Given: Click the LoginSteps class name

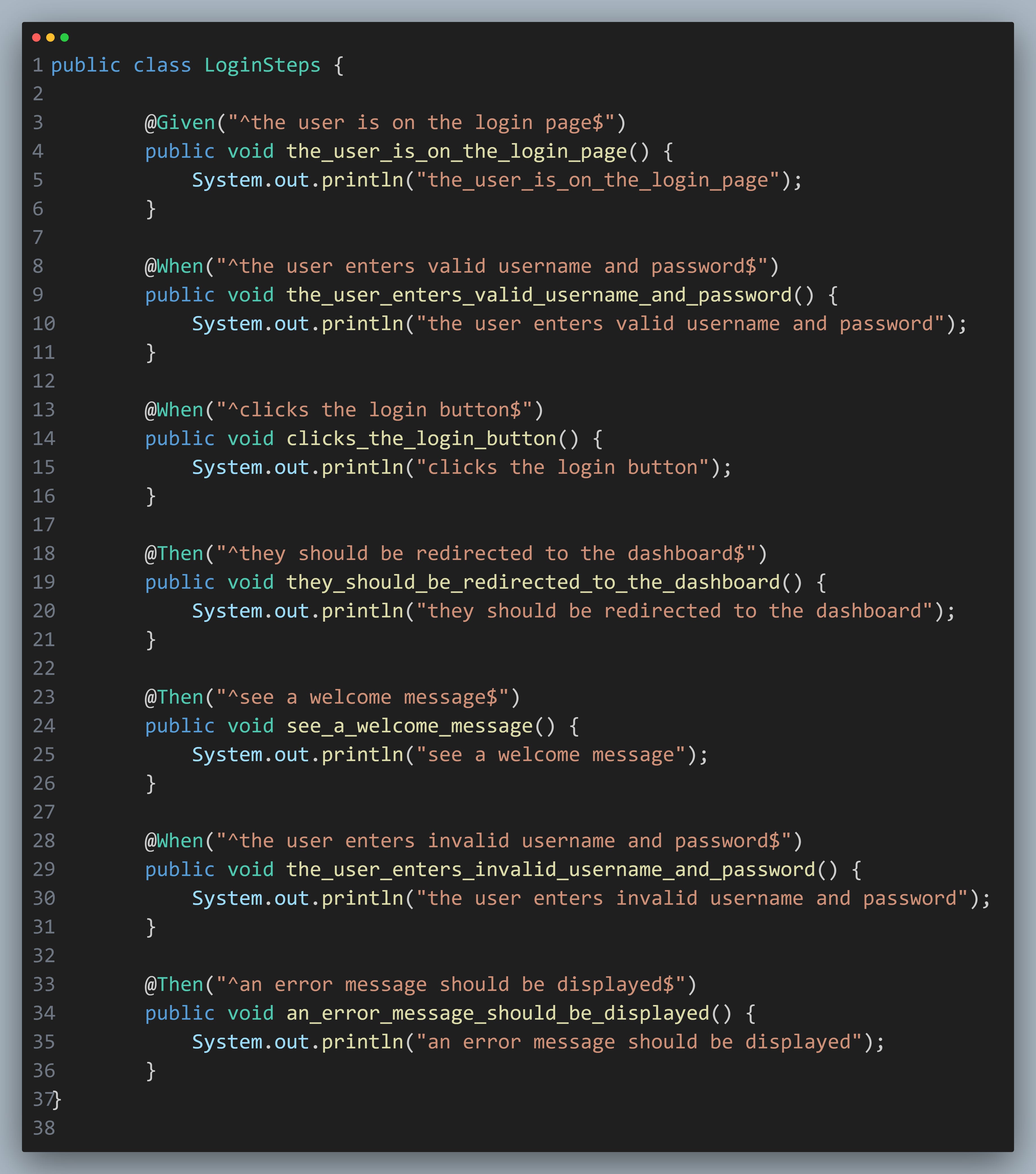Looking at the screenshot, I should pos(263,65).
